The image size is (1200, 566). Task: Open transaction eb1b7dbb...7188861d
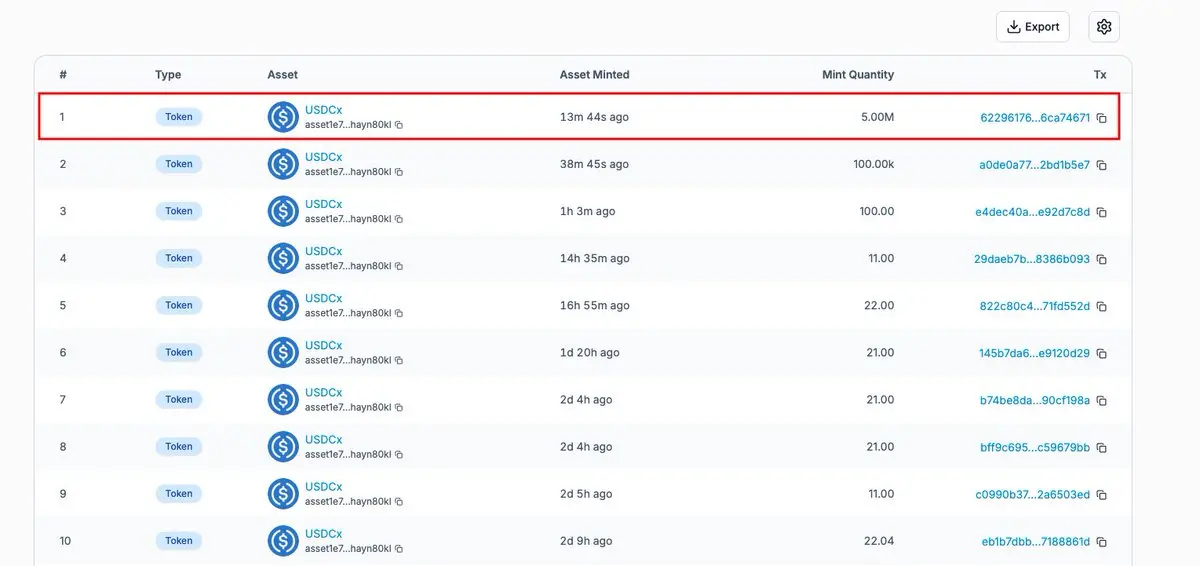pos(1036,542)
